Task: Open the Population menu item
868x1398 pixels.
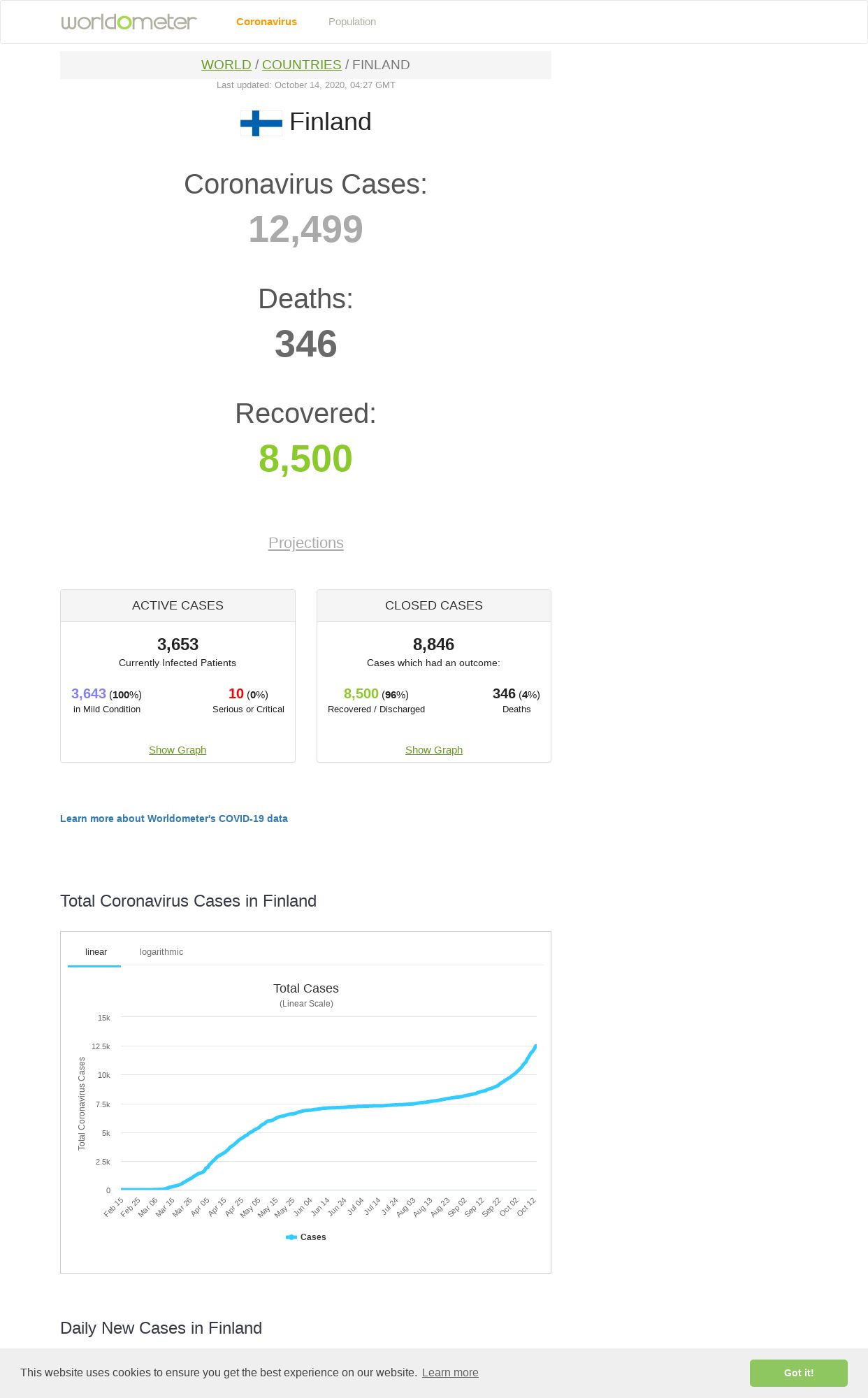Action: 352,22
